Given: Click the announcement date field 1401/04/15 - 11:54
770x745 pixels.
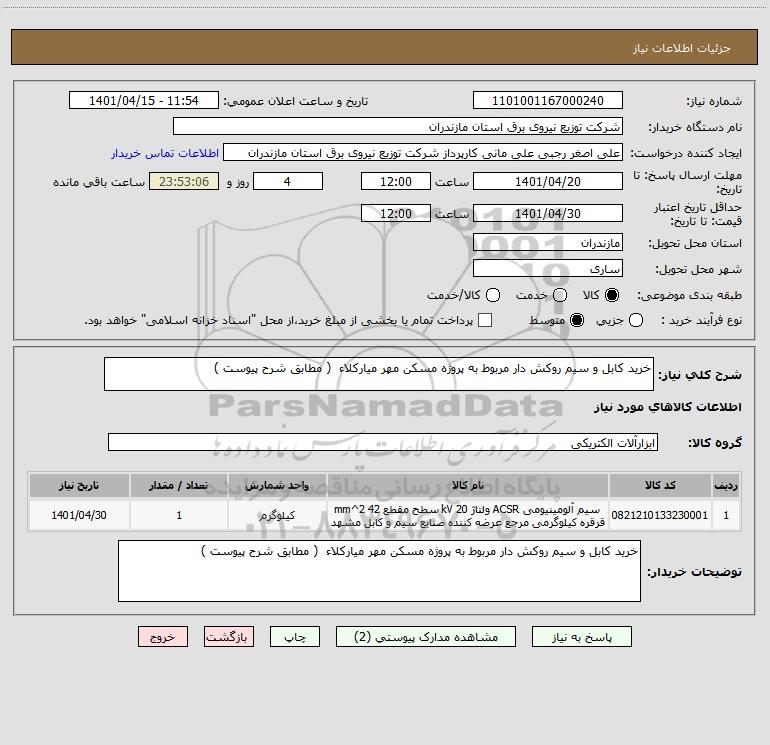Looking at the screenshot, I should (143, 101).
